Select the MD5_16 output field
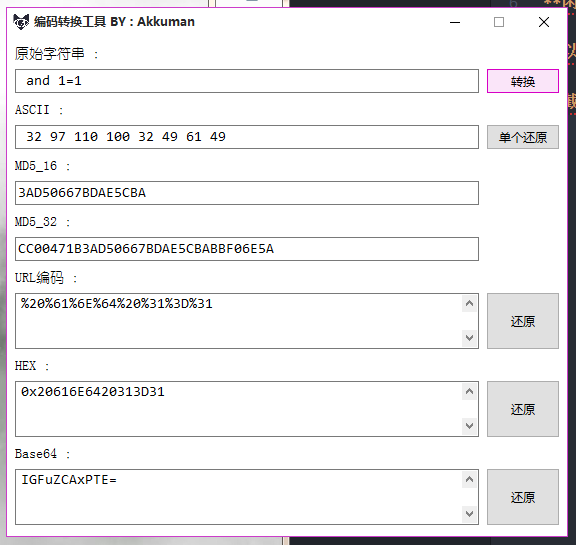This screenshot has width=576, height=545. (247, 193)
